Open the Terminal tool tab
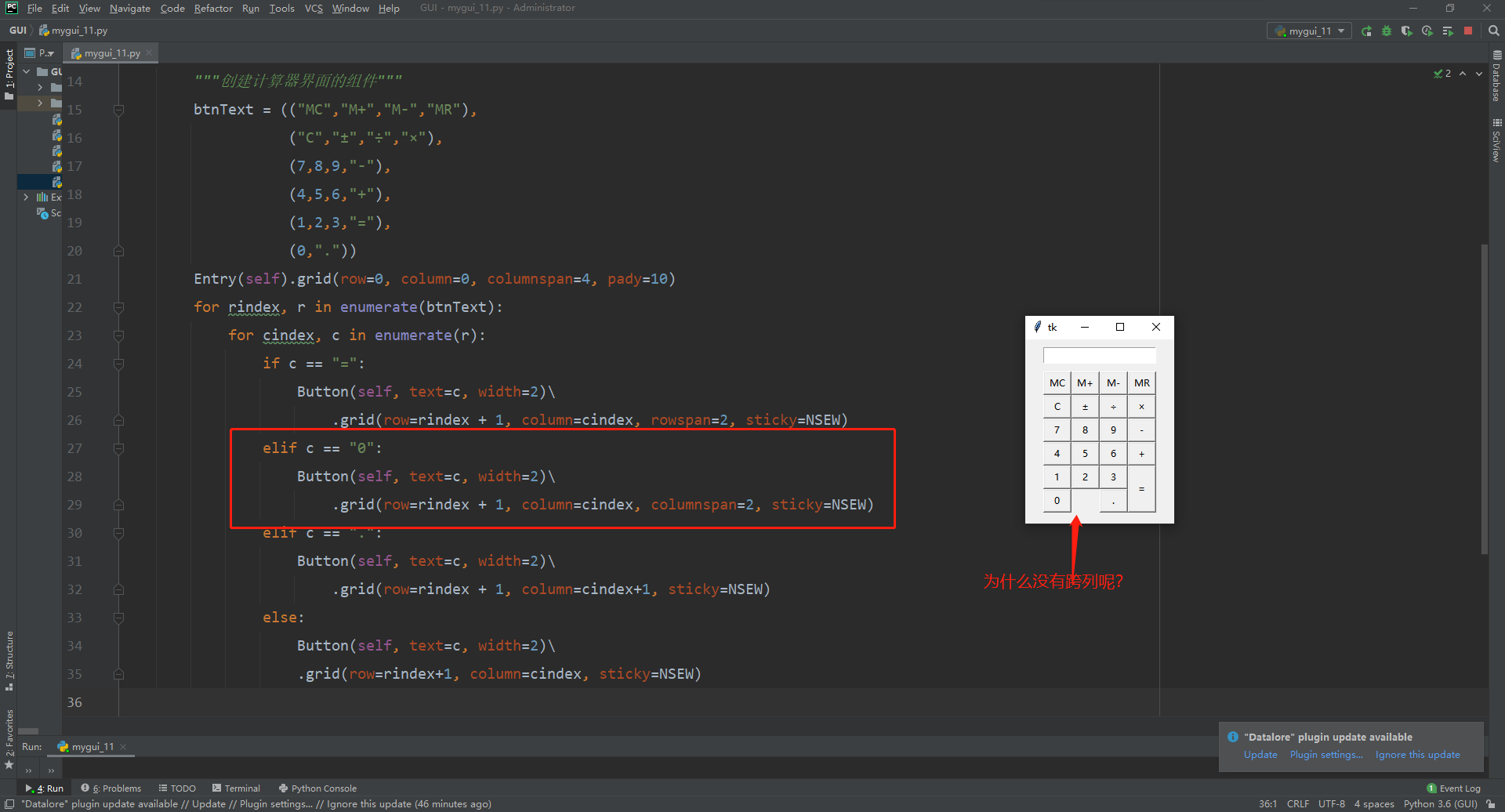 click(236, 788)
